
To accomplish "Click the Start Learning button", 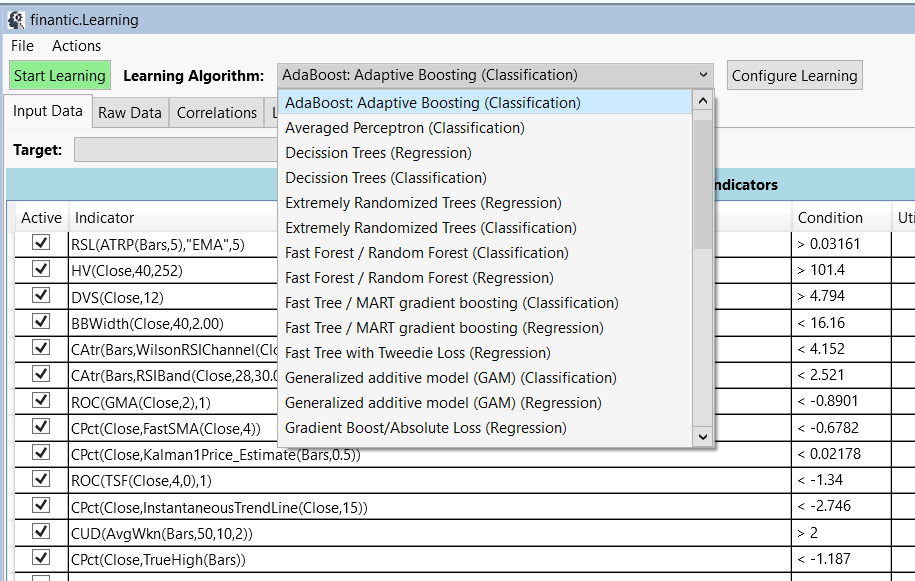I will [60, 76].
